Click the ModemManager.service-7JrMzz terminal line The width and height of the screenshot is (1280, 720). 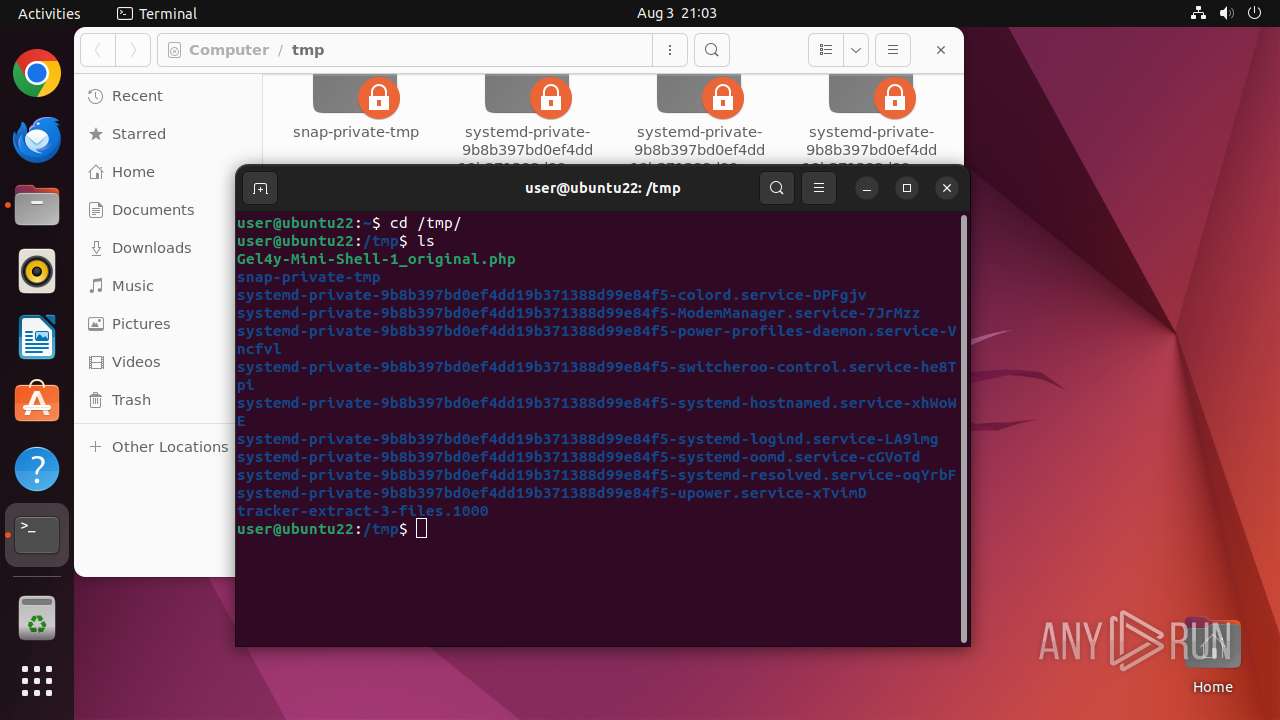point(578,313)
